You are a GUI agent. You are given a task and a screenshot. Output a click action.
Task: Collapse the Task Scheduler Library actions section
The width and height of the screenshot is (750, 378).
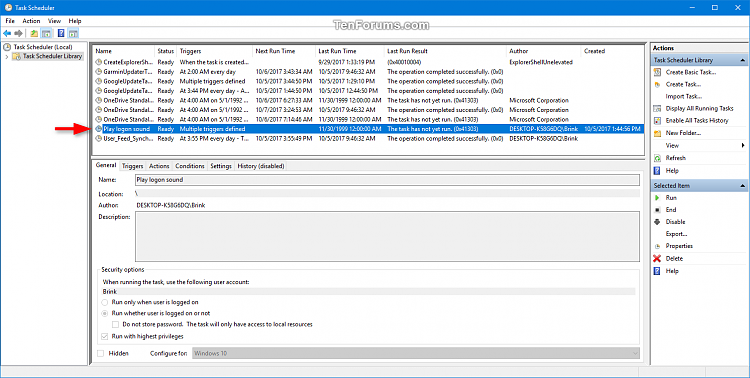tap(742, 60)
